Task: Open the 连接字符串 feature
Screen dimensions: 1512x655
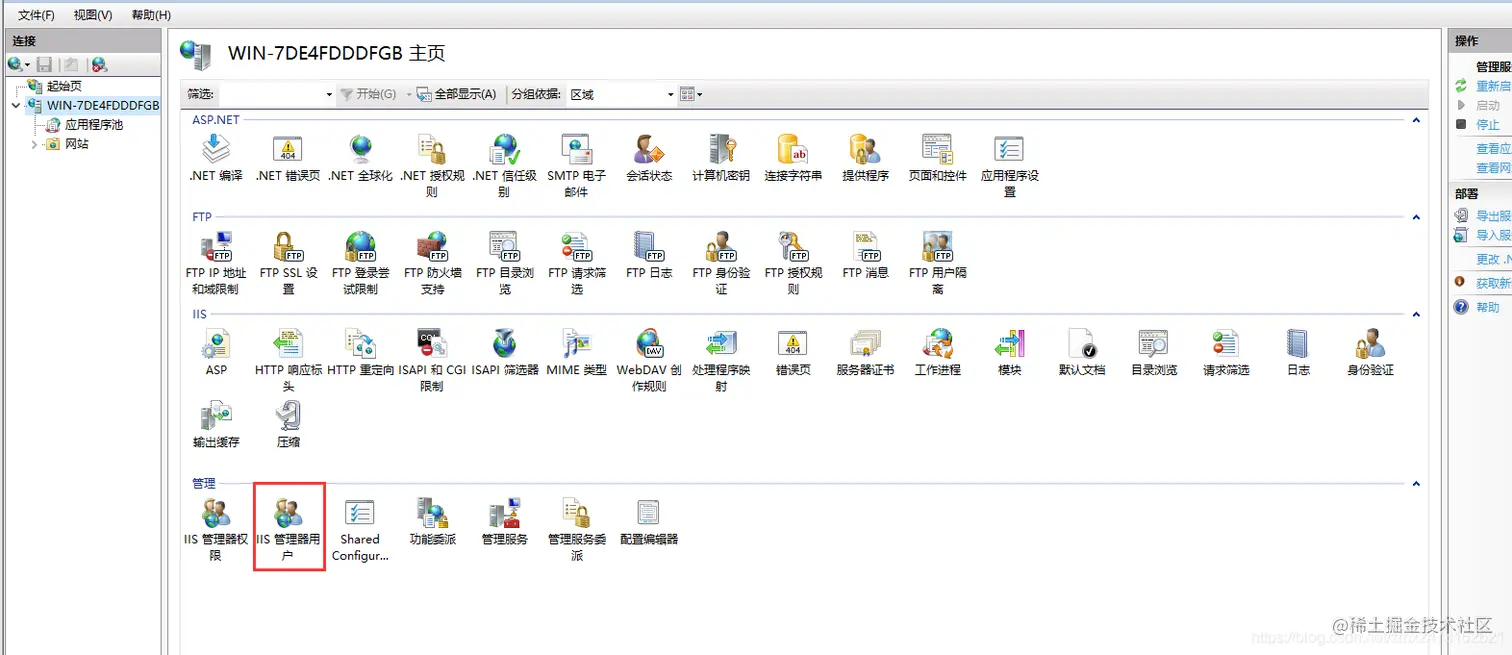Action: point(793,158)
